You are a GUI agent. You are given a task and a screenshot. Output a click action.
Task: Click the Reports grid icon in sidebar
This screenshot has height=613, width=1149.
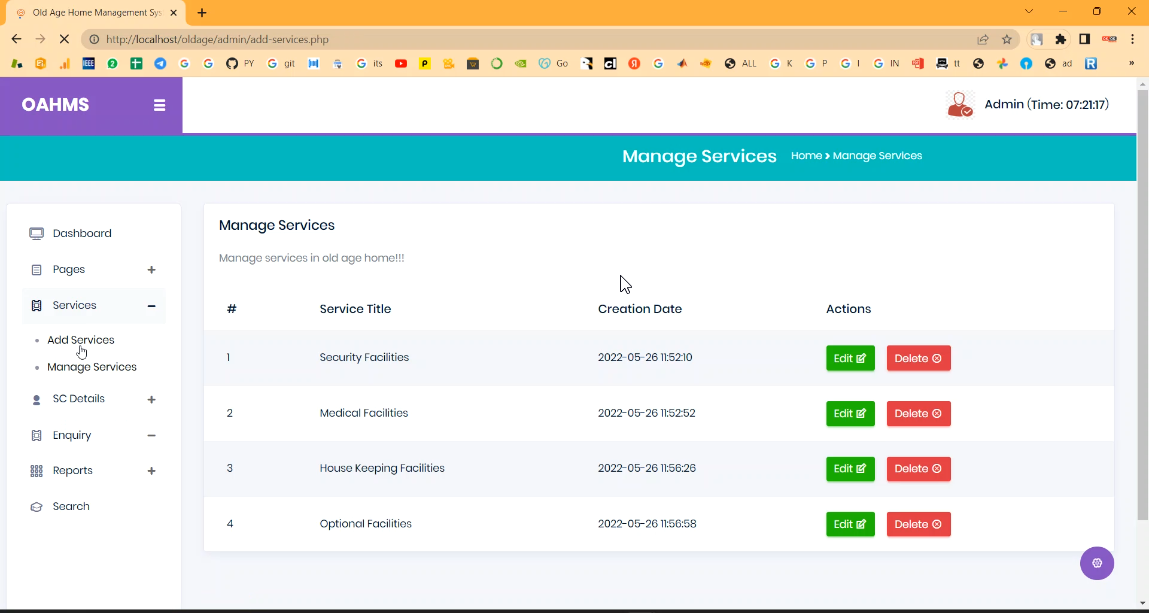coord(37,471)
